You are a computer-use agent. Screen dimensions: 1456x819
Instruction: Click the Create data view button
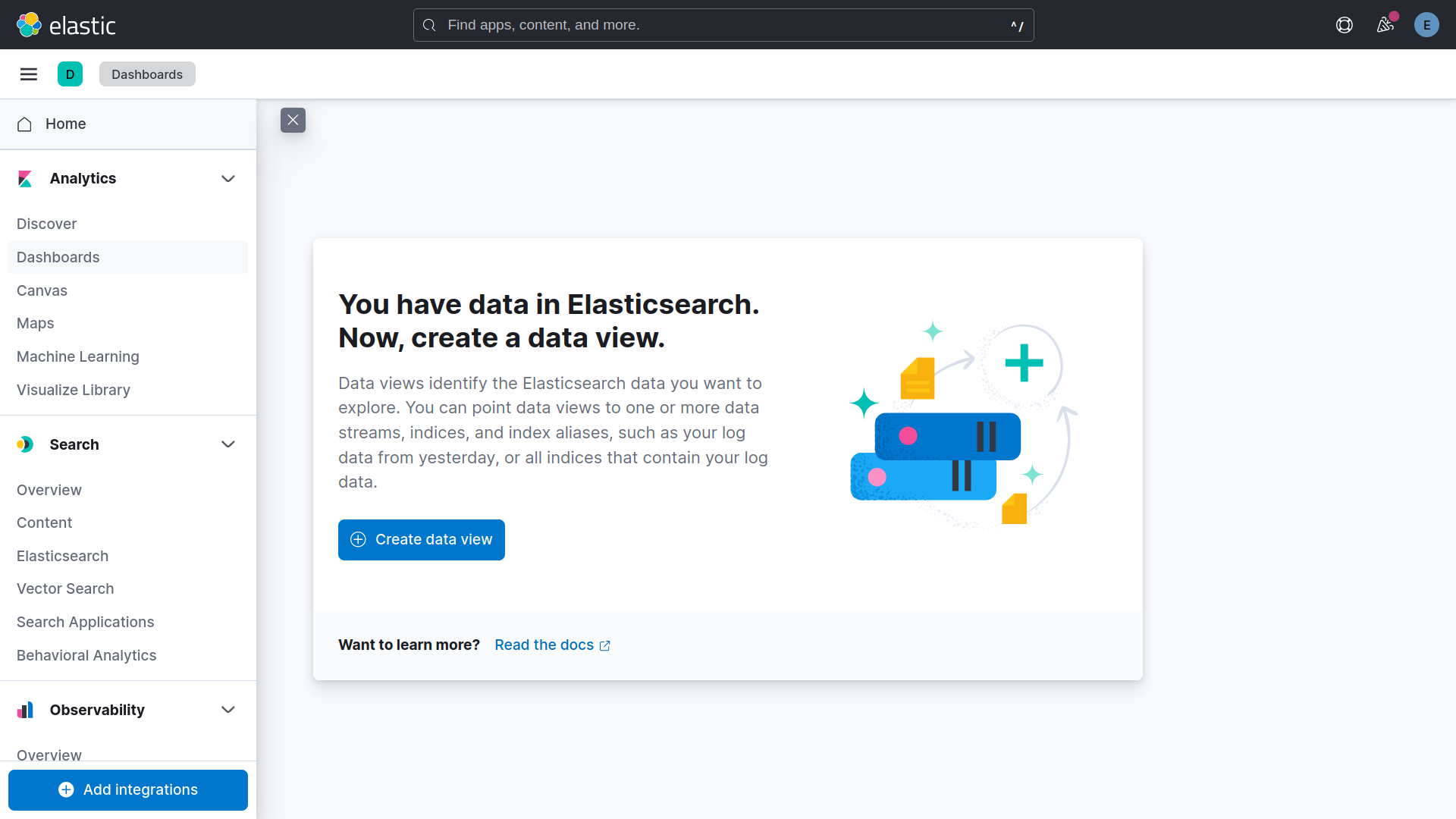422,539
